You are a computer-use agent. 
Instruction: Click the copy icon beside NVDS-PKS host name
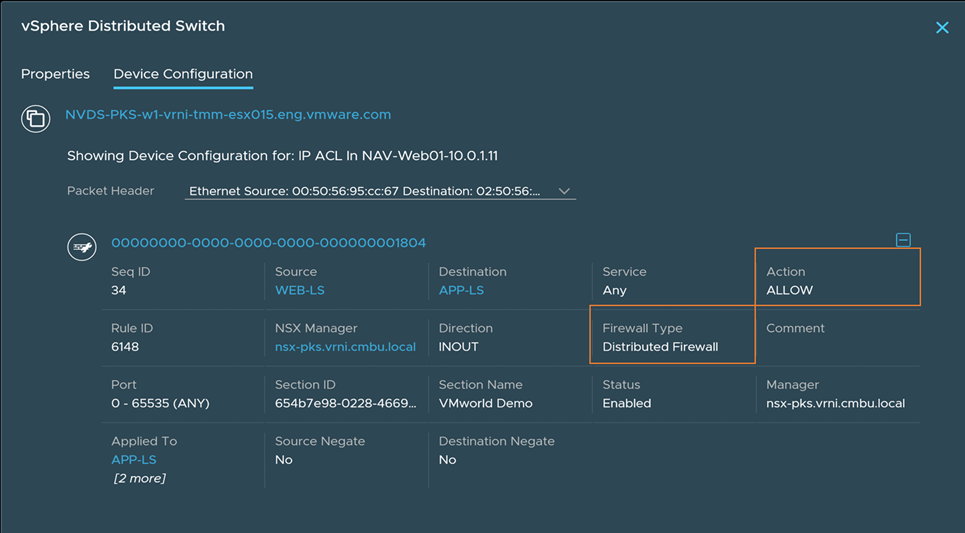coord(36,119)
